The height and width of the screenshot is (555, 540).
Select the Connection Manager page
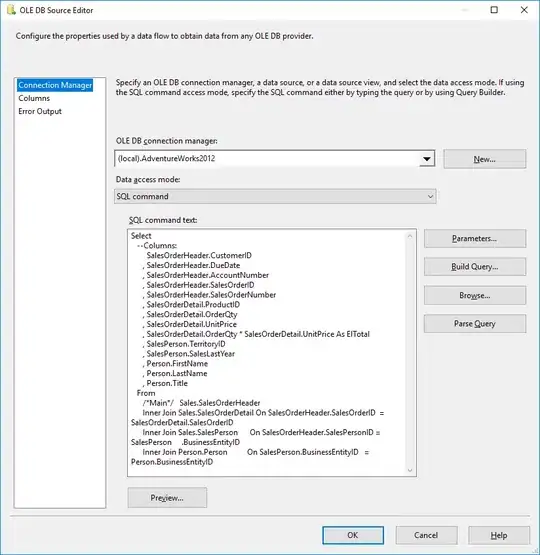(55, 85)
